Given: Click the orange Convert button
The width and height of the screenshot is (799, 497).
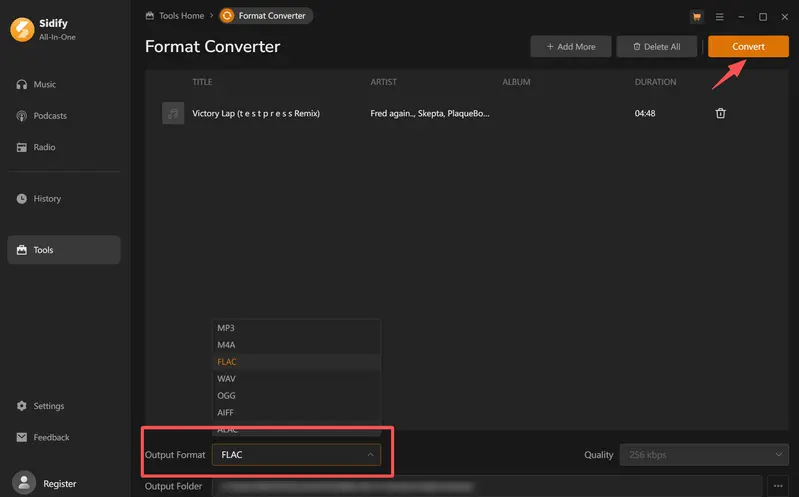Looking at the screenshot, I should (x=748, y=46).
